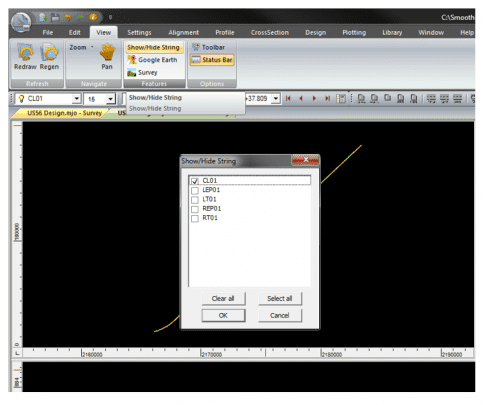Jump to first station arrow
This screenshot has width=485, height=405.
[x=288, y=98]
